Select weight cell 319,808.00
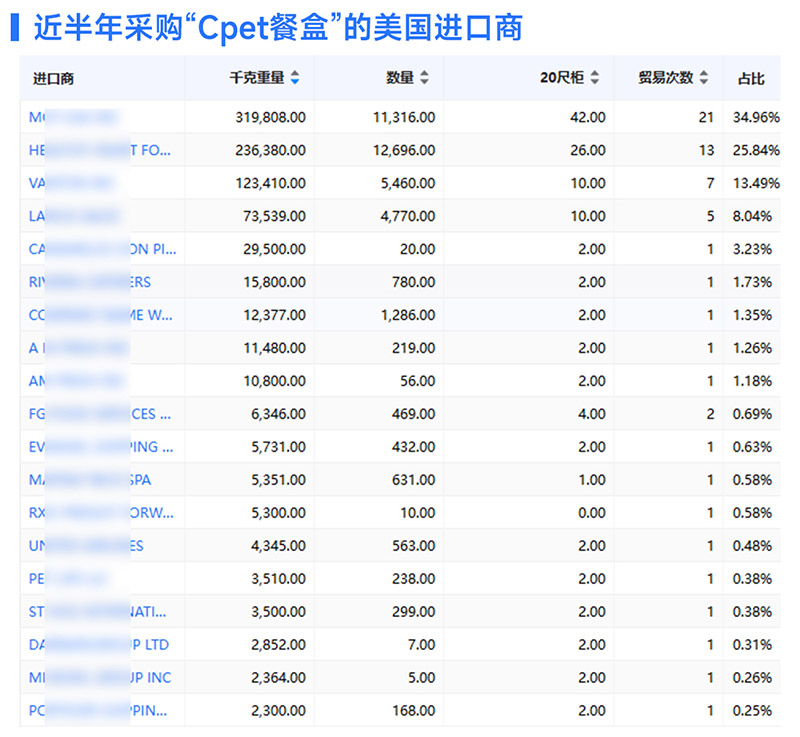800x737 pixels. click(270, 117)
